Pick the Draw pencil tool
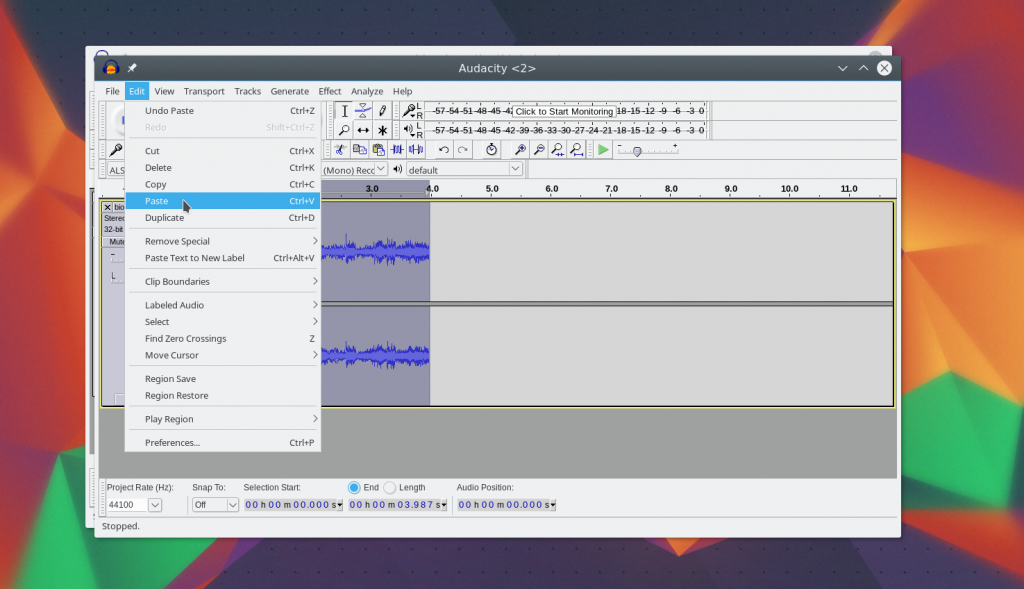1024x589 pixels. [x=382, y=111]
